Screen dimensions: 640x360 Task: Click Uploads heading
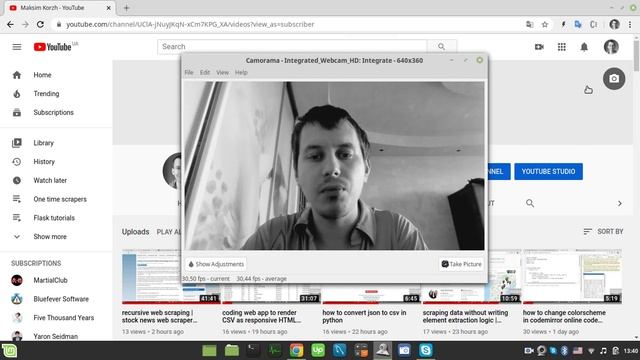[x=136, y=232]
